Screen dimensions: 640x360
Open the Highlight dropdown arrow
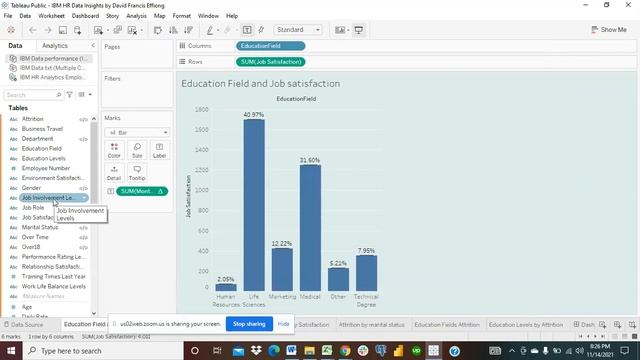(x=218, y=30)
